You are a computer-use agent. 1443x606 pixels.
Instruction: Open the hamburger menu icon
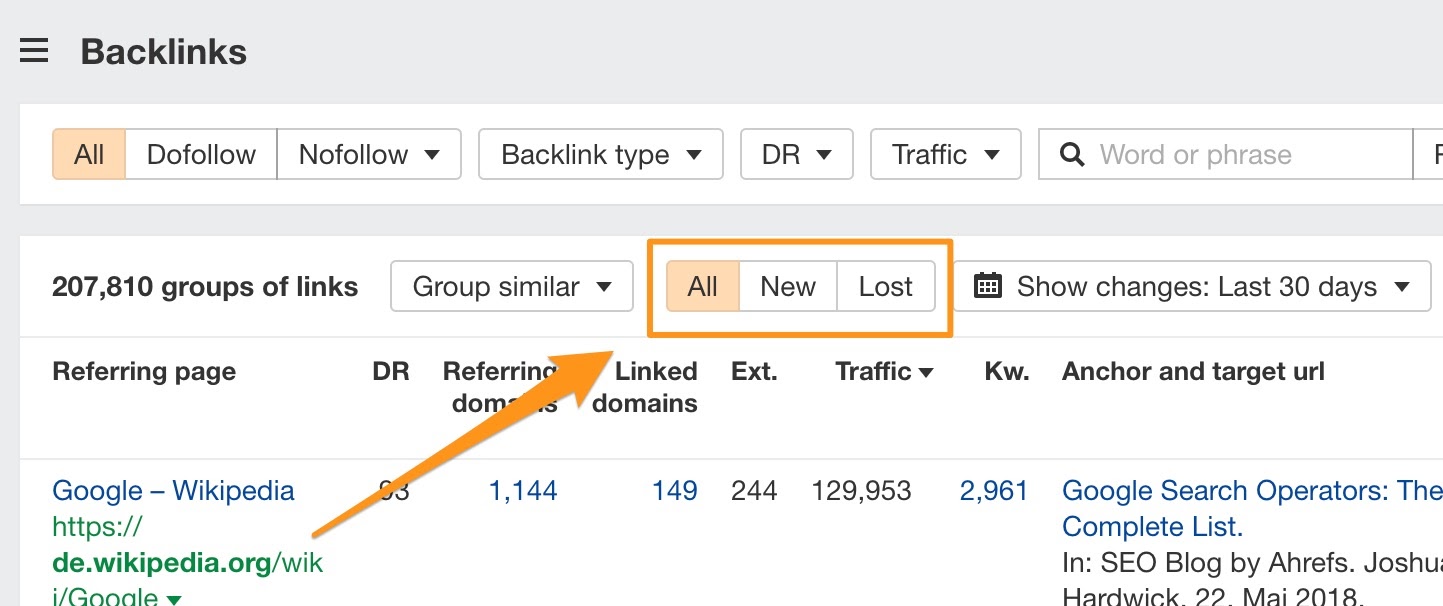click(34, 51)
